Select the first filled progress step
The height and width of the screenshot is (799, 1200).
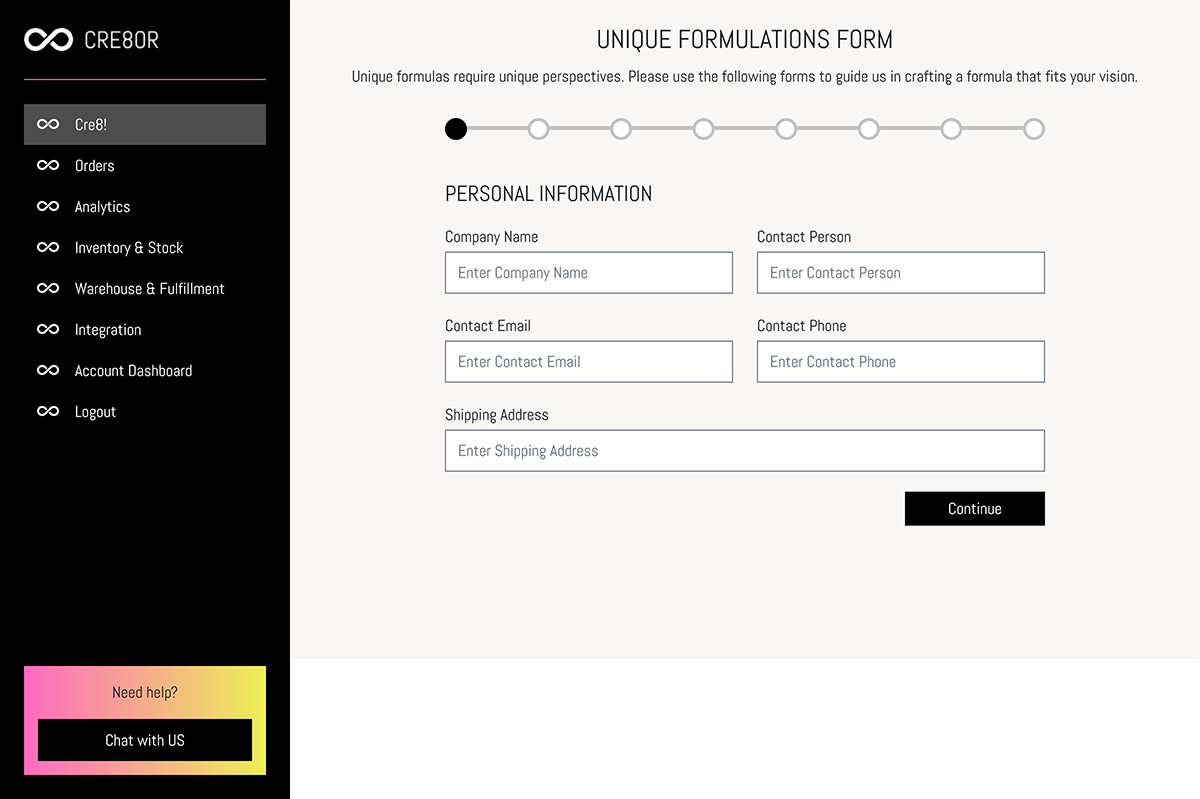[456, 129]
